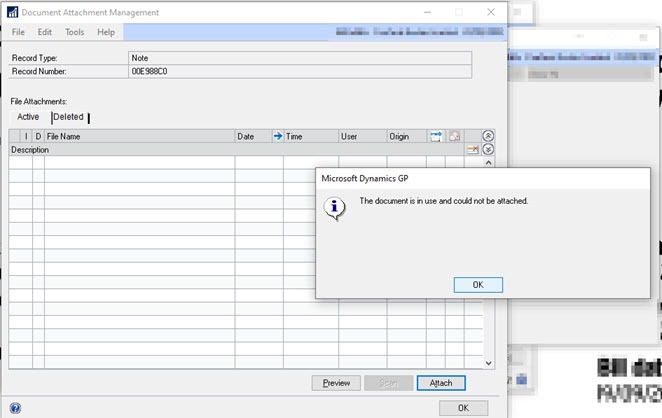
Task: Select the Active attachments tab
Action: pos(28,117)
